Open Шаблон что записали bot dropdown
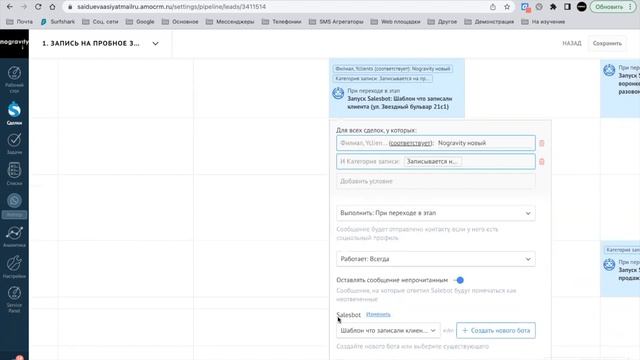Viewport: 640px width, 360px height. click(388, 331)
